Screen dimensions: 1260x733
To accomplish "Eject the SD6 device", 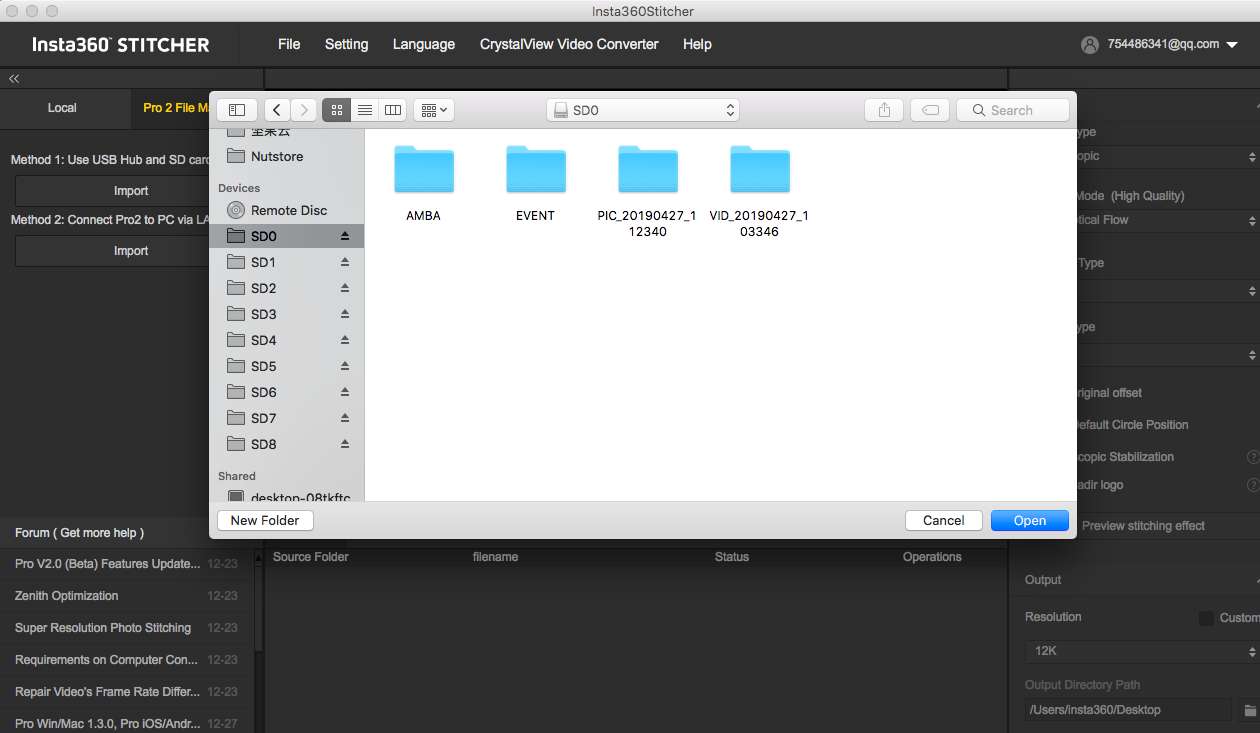I will click(345, 392).
